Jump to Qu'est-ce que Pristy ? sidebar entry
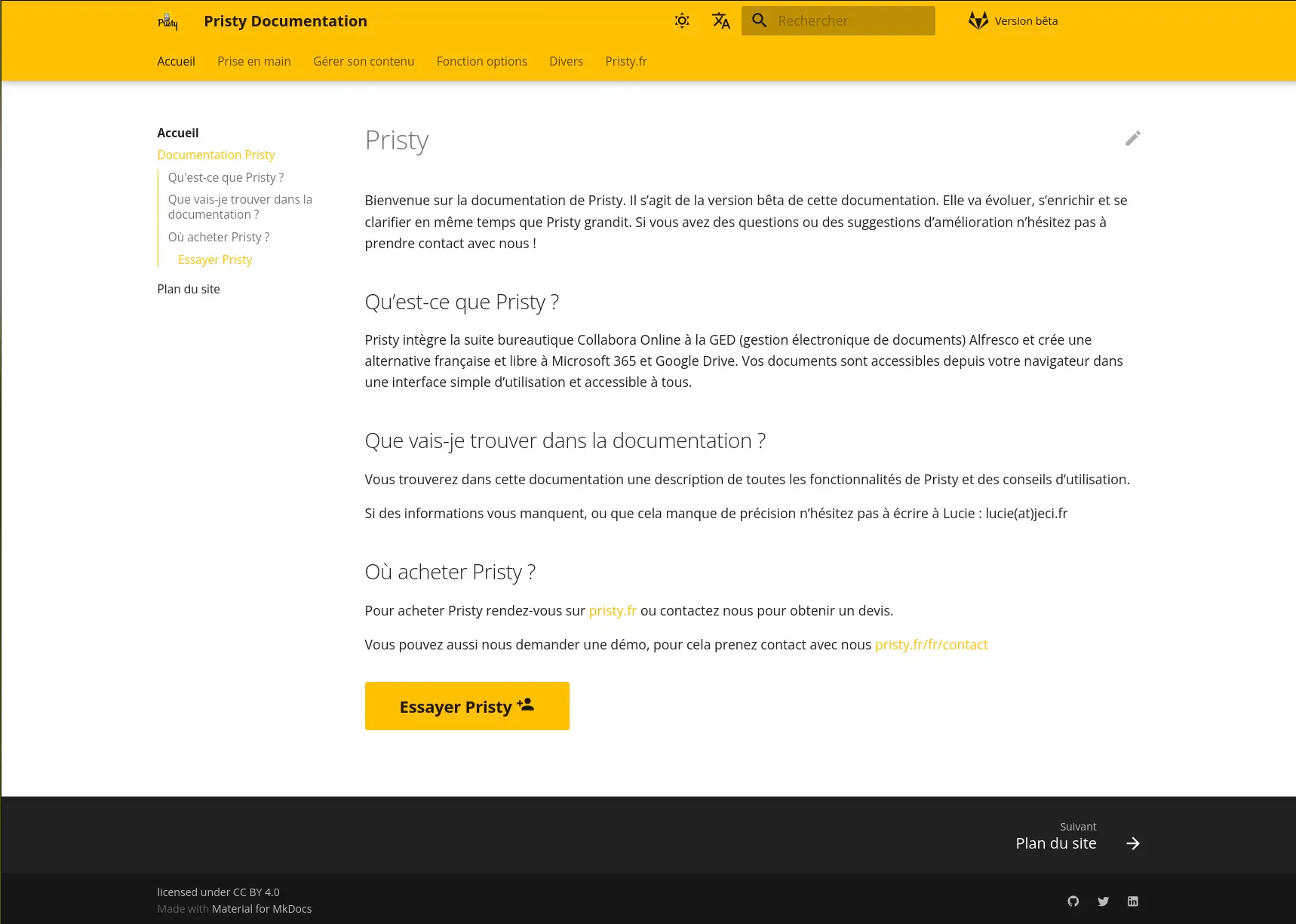 point(226,177)
